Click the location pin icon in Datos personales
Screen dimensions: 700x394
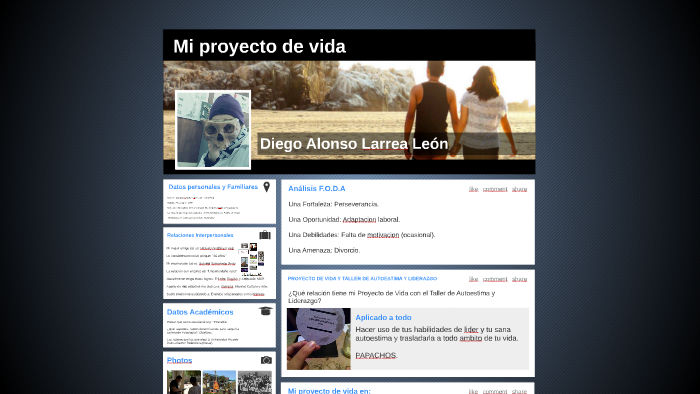[x=267, y=187]
